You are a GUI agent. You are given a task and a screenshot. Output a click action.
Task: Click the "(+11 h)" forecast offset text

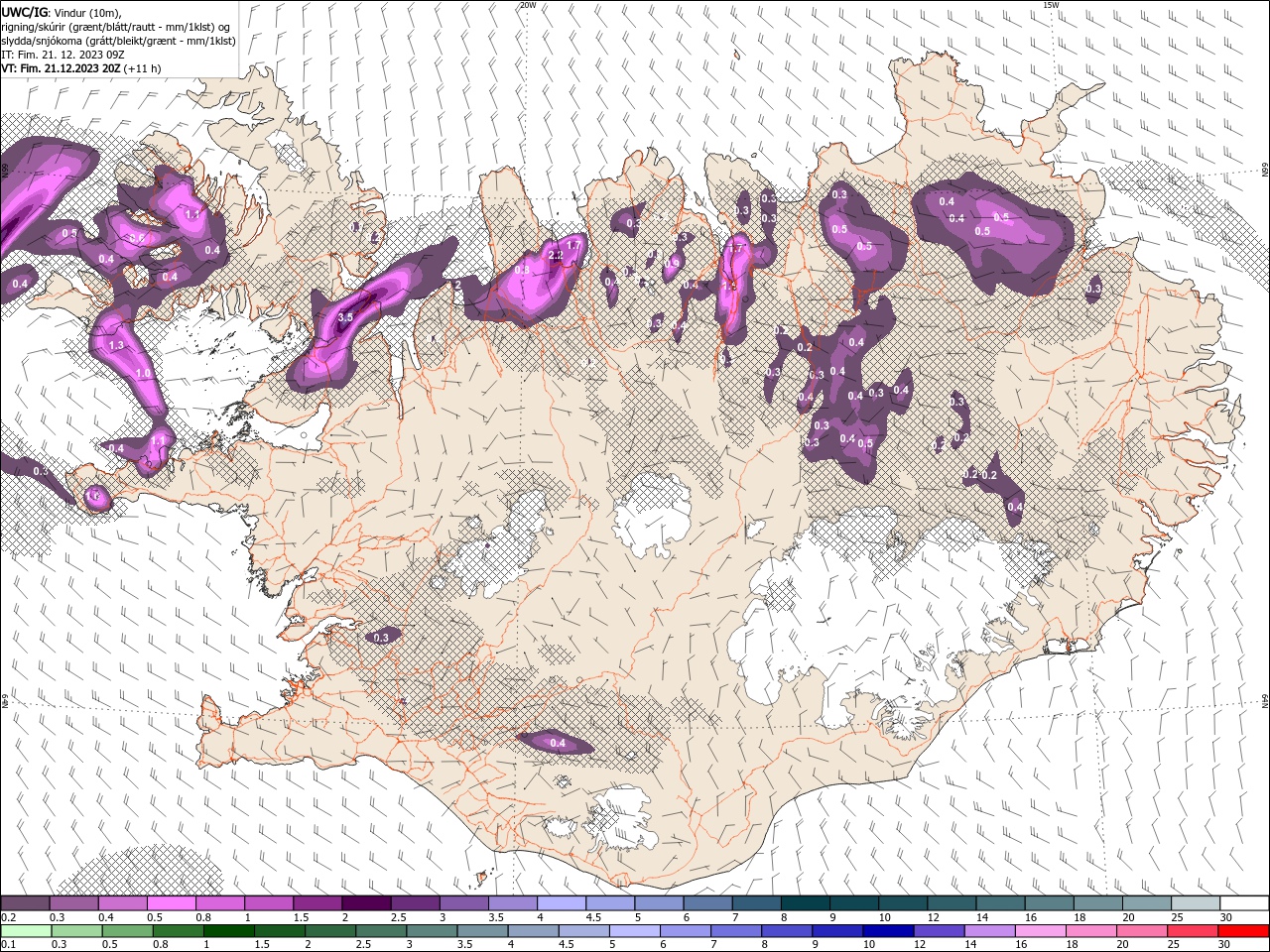click(x=143, y=68)
